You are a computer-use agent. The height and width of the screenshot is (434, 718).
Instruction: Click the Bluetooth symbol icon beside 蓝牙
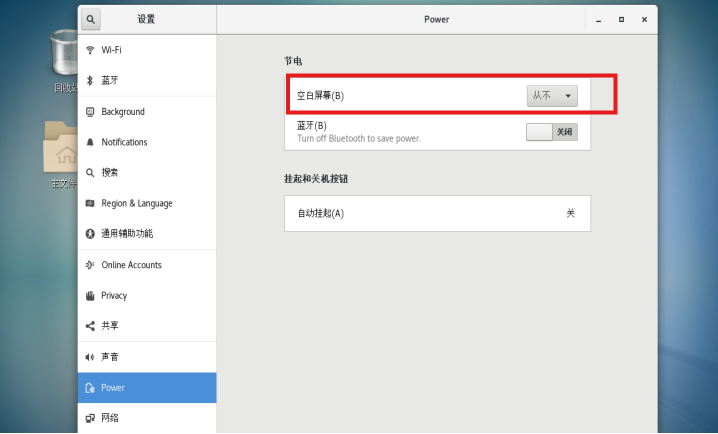point(90,81)
